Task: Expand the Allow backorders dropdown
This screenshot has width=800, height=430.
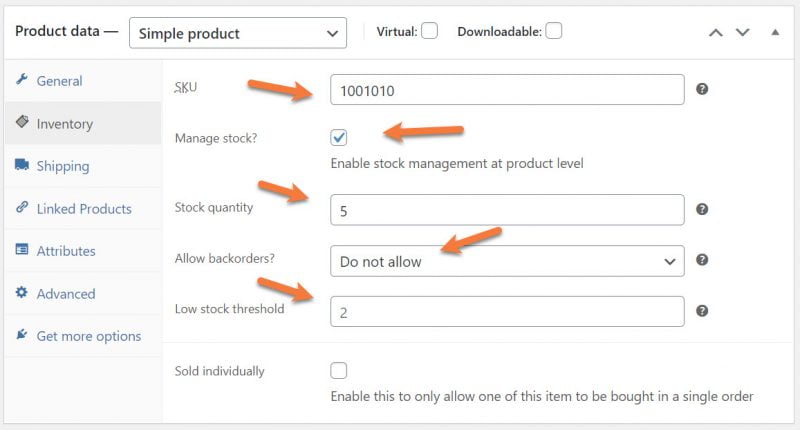Action: (507, 261)
